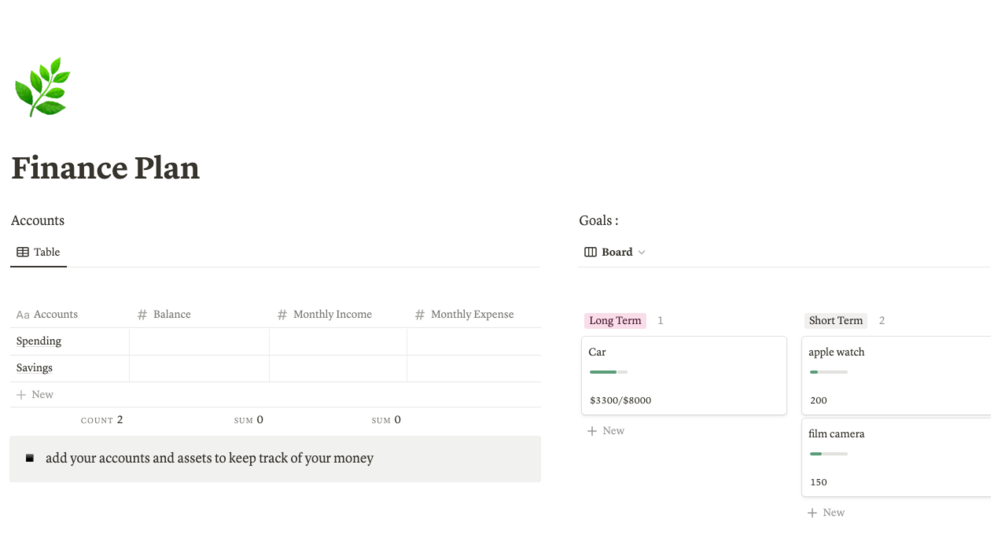Select the Table view tab
Viewport: 1005px width, 542px height.
pyautogui.click(x=39, y=252)
